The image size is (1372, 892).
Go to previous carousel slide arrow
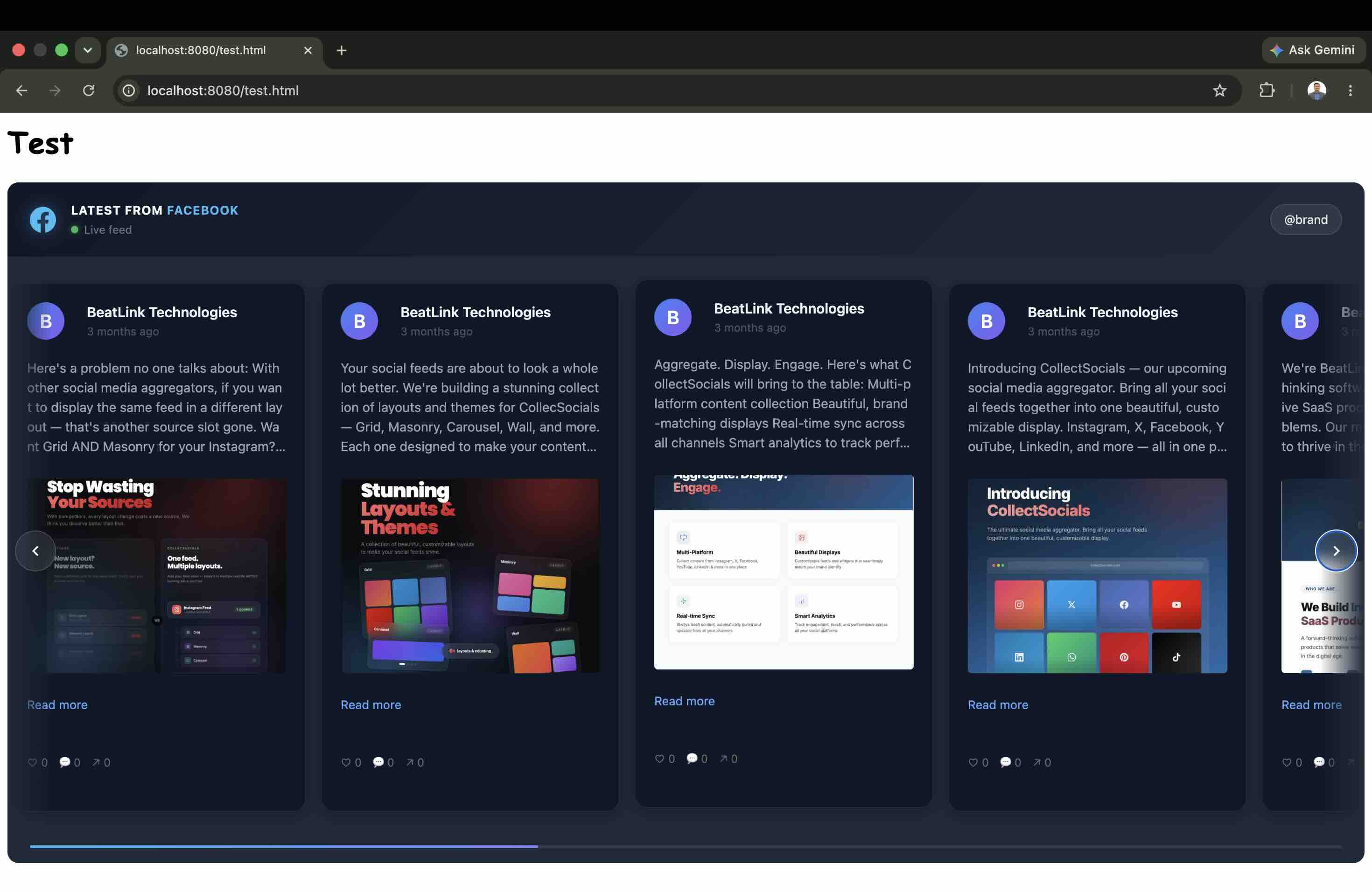click(35, 551)
